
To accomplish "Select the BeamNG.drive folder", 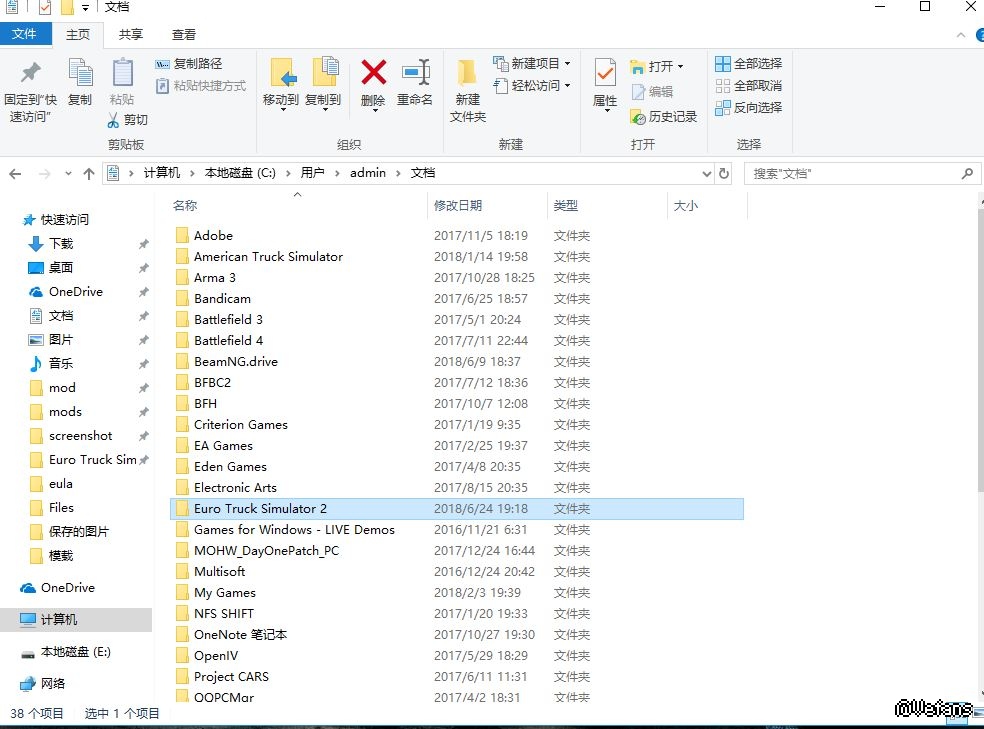I will point(457,362).
